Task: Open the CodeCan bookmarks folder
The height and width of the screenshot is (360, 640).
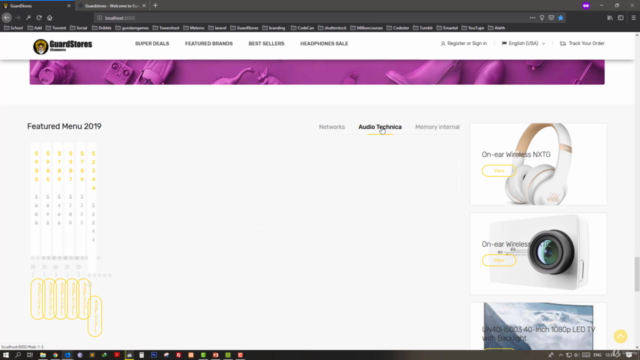Action: click(302, 28)
